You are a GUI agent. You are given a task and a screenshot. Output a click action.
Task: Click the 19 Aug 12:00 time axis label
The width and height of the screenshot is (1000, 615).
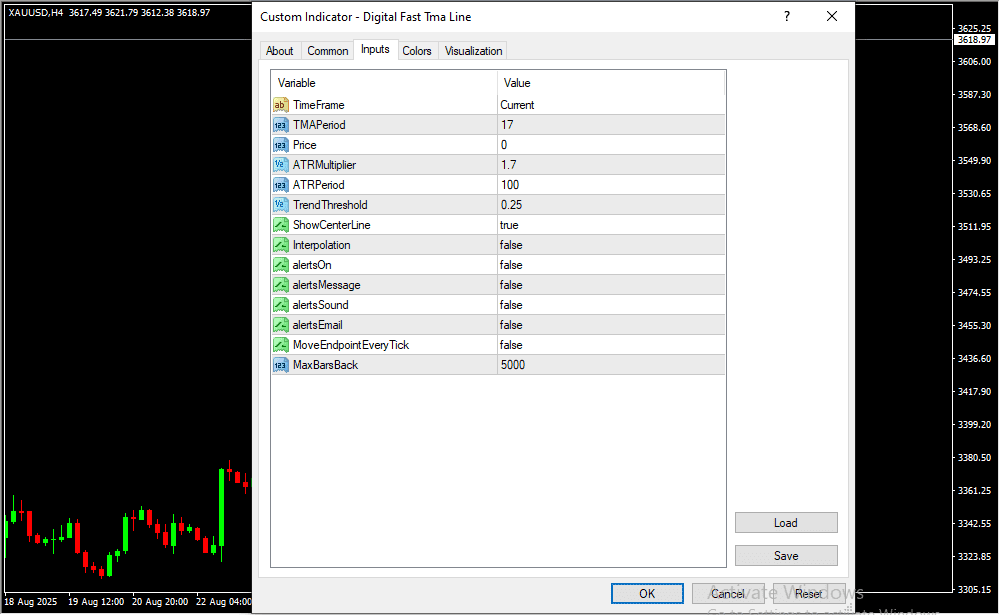(96, 602)
